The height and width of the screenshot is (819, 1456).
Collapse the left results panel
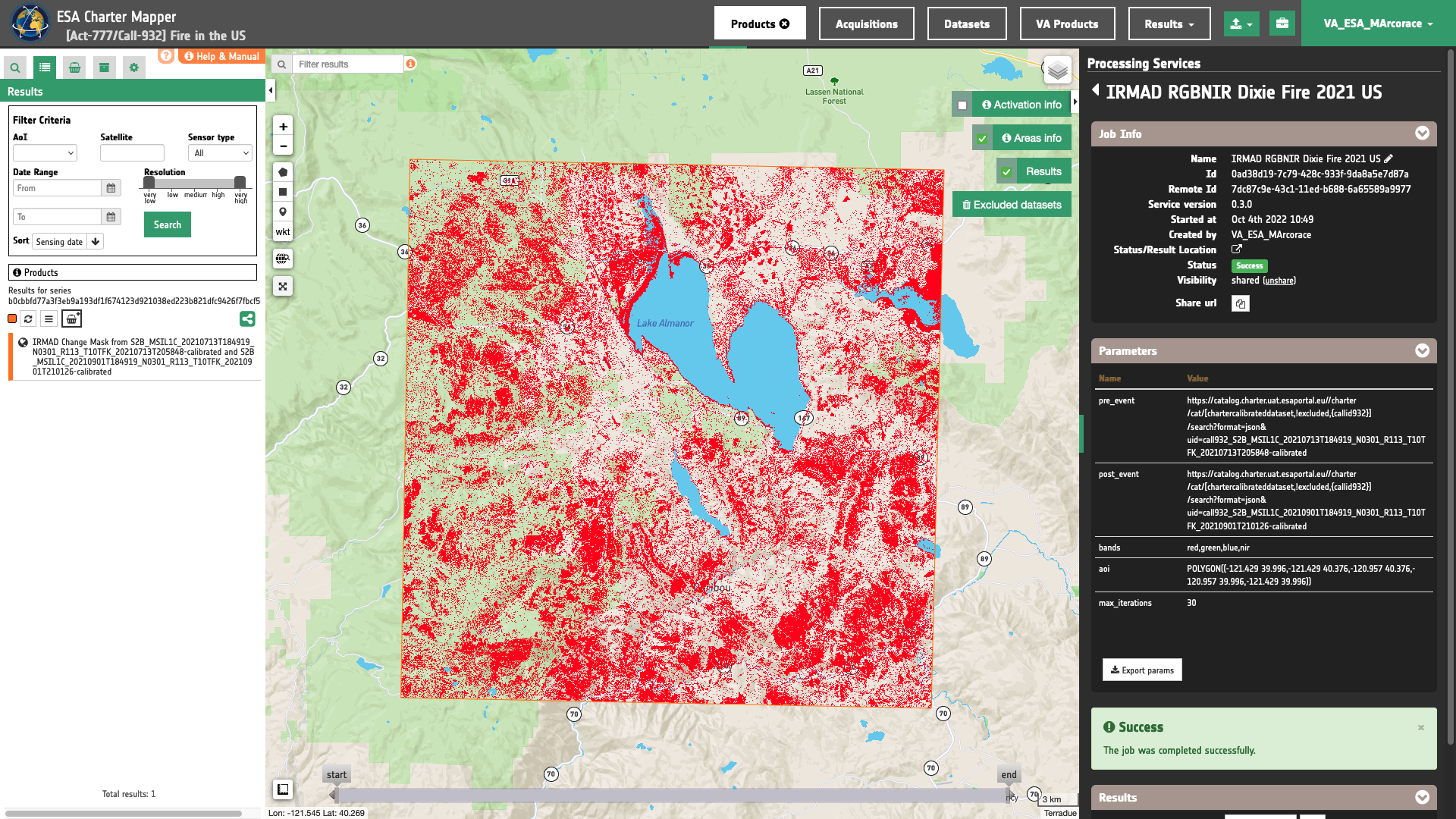pos(271,91)
